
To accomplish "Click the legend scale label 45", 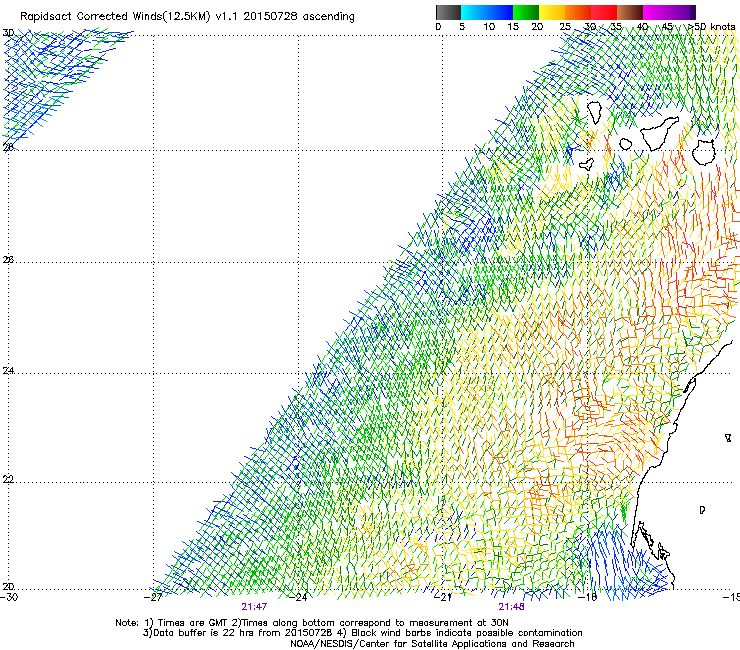I will [667, 27].
